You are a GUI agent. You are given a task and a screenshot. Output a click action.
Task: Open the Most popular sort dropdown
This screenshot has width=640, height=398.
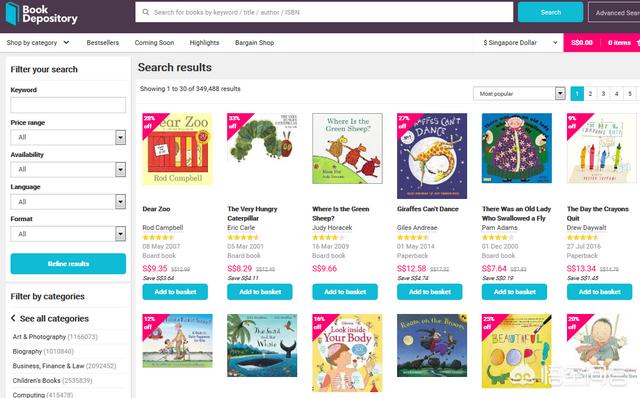point(519,93)
